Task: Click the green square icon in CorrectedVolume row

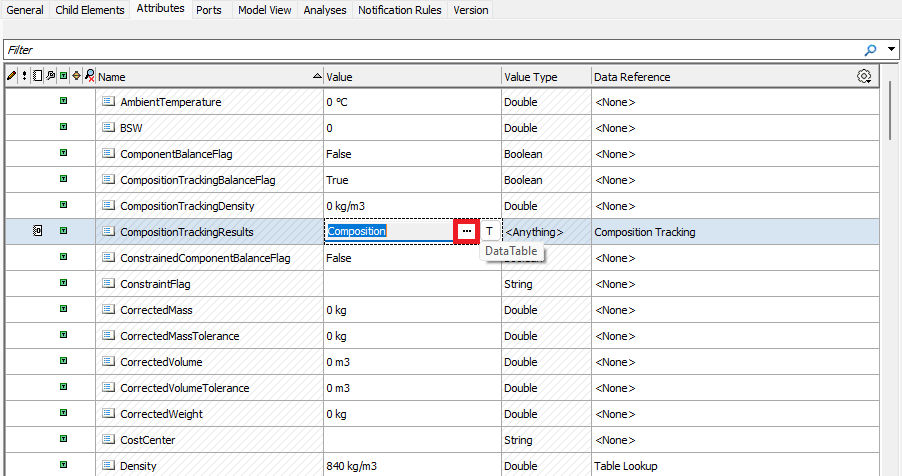Action: 63,360
